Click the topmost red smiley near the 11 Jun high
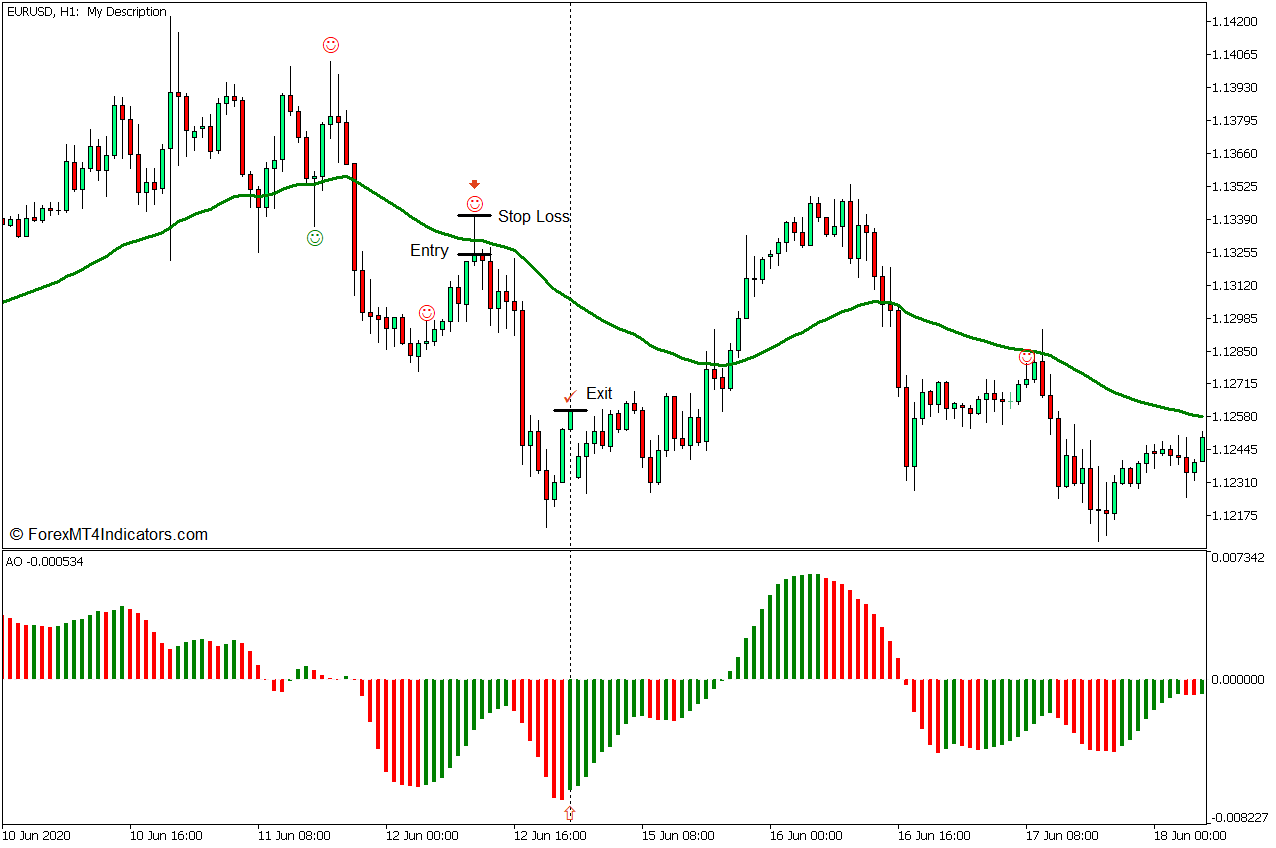Viewport: 1276px width, 848px height. (331, 45)
